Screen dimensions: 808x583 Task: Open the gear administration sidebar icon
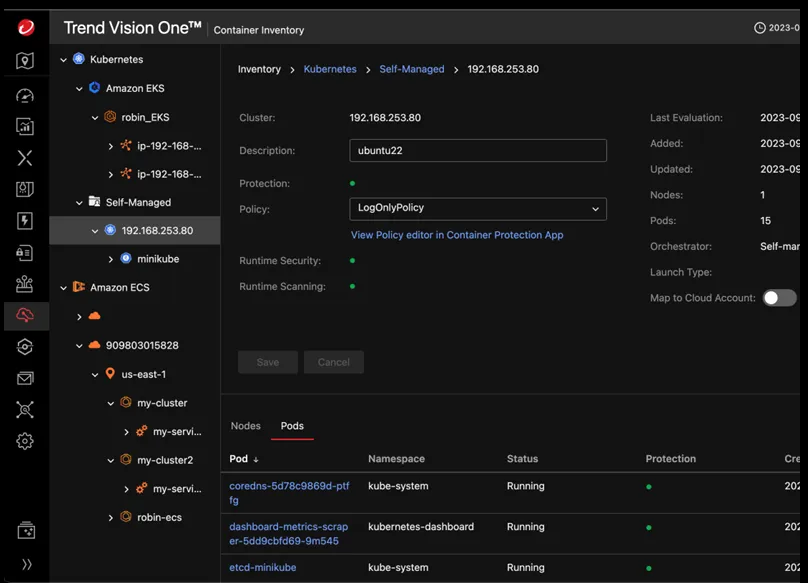pyautogui.click(x=26, y=441)
